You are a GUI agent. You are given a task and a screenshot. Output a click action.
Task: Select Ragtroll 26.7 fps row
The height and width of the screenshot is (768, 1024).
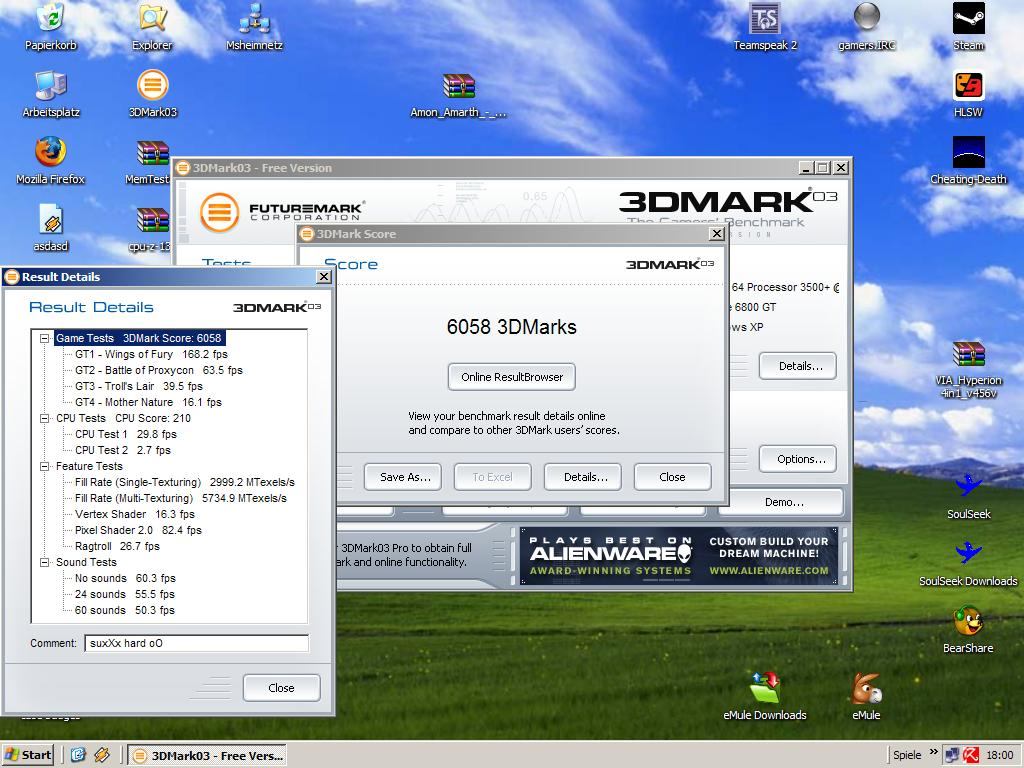point(117,547)
